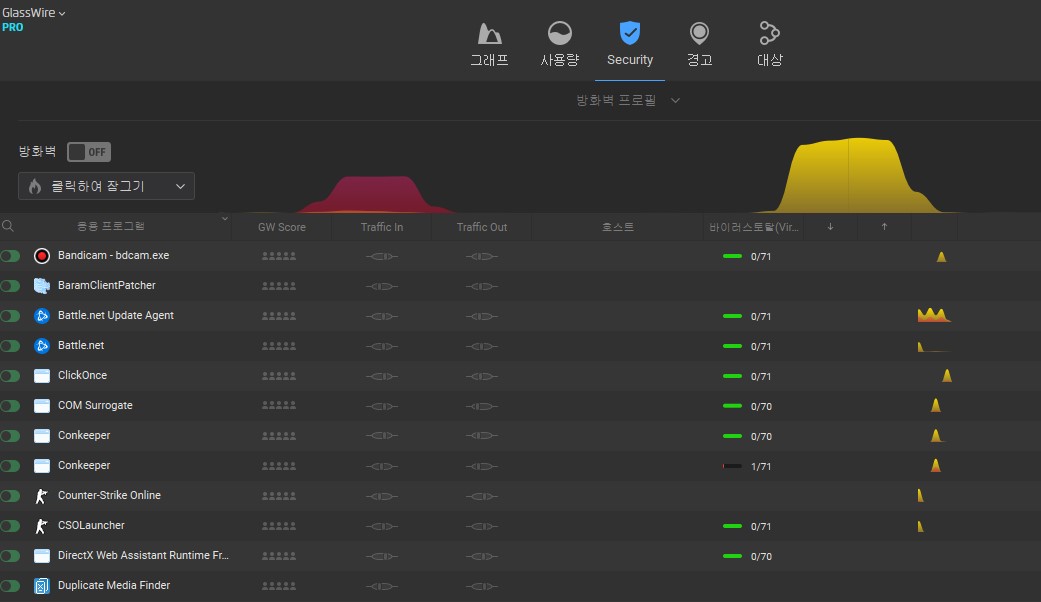Click the CSOLauncher soldier icon

pos(42,526)
